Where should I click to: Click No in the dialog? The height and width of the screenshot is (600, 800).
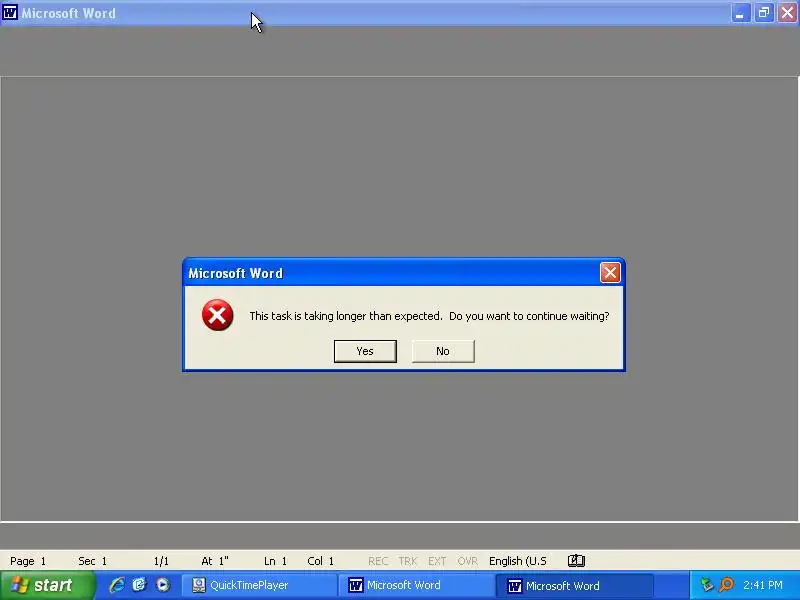443,351
